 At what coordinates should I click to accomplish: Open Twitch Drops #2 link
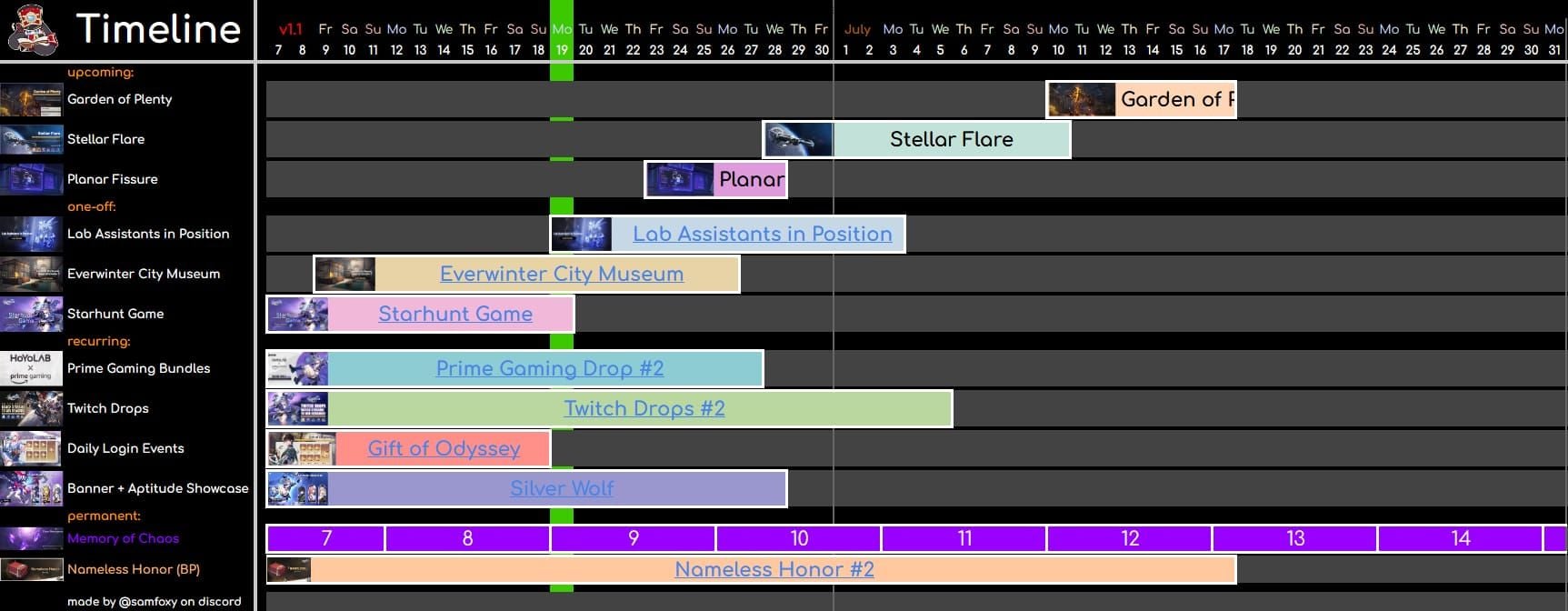pos(644,408)
